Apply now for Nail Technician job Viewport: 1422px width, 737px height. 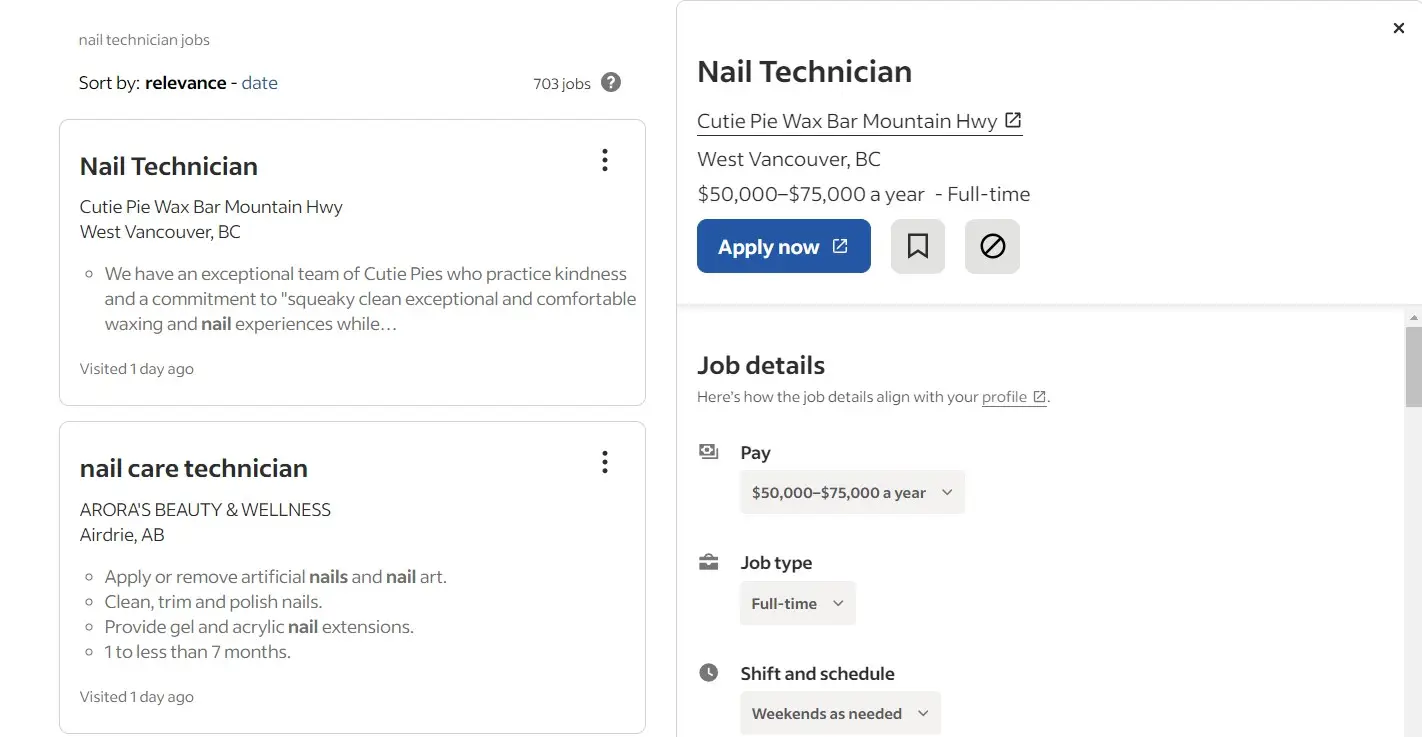(784, 246)
